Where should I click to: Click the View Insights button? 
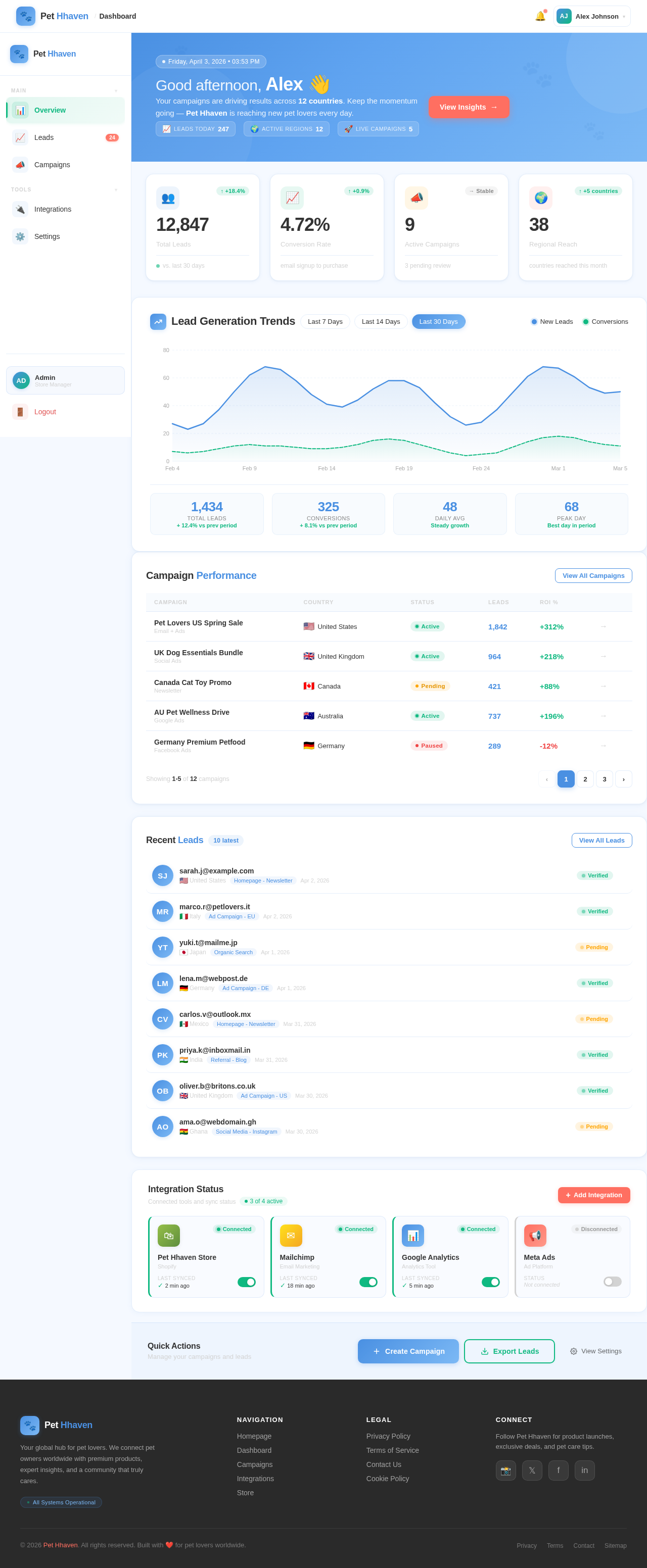[x=469, y=107]
